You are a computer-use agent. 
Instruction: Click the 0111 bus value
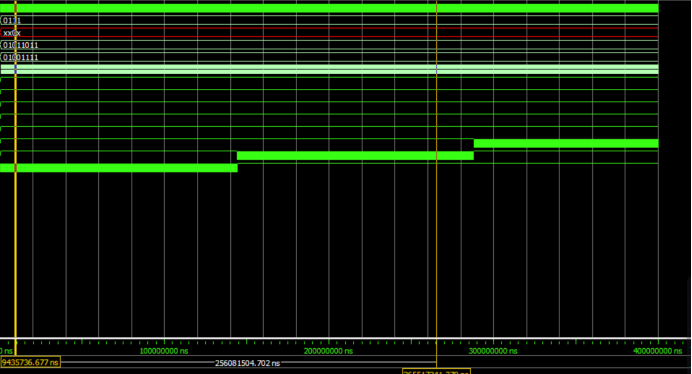point(12,20)
